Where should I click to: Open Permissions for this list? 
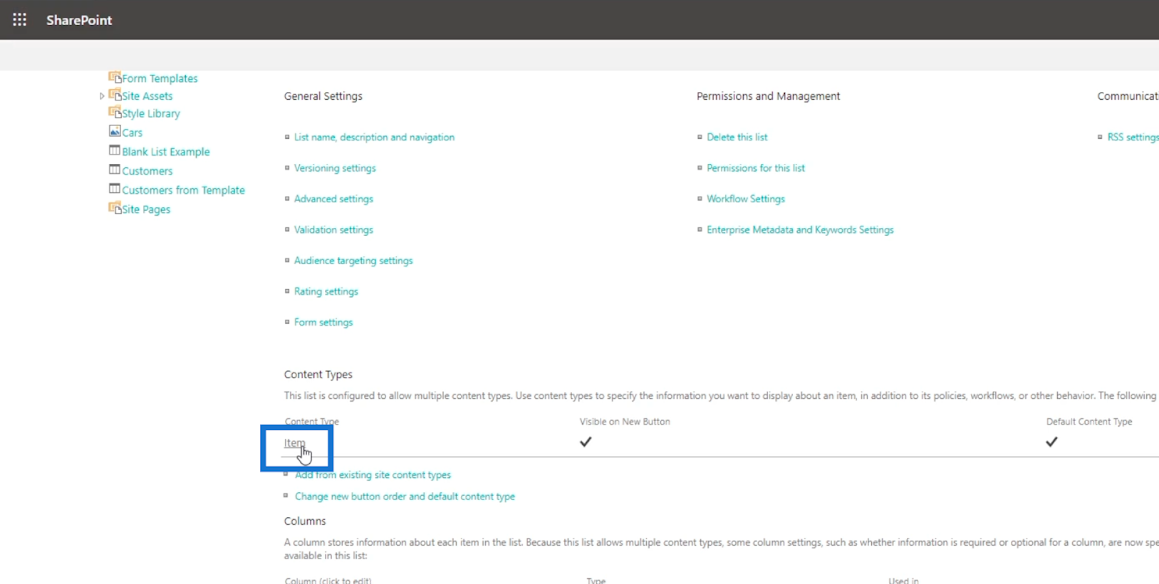click(x=755, y=169)
